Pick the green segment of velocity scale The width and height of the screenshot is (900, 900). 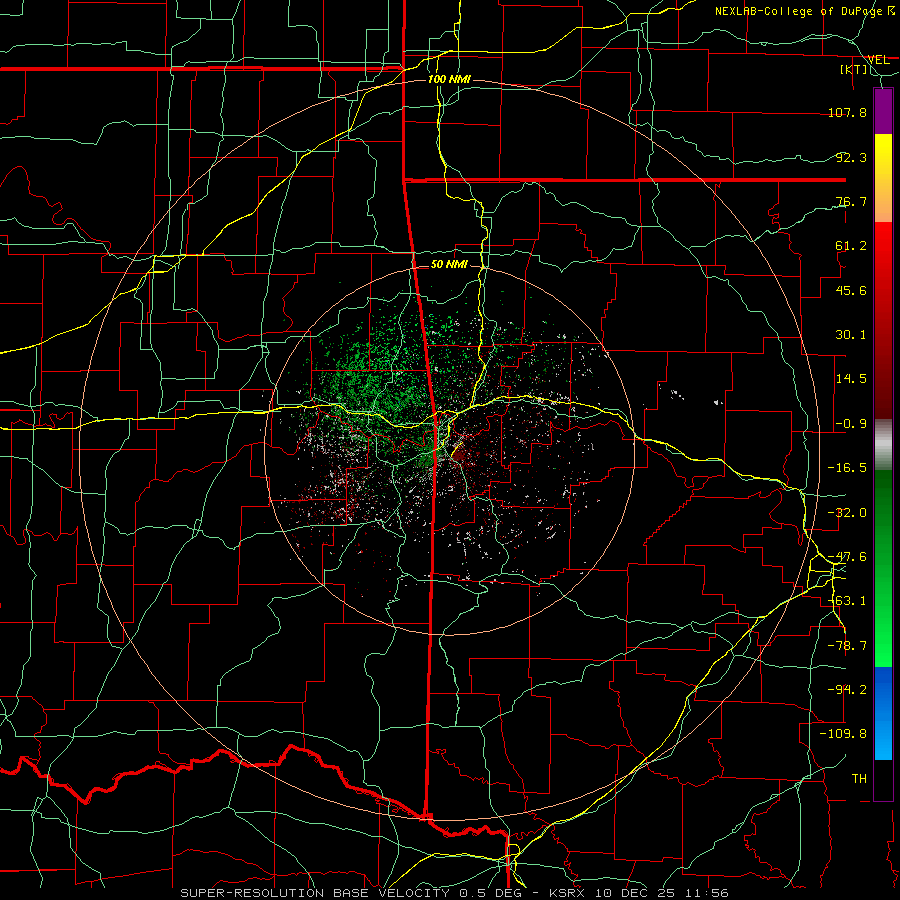883,568
